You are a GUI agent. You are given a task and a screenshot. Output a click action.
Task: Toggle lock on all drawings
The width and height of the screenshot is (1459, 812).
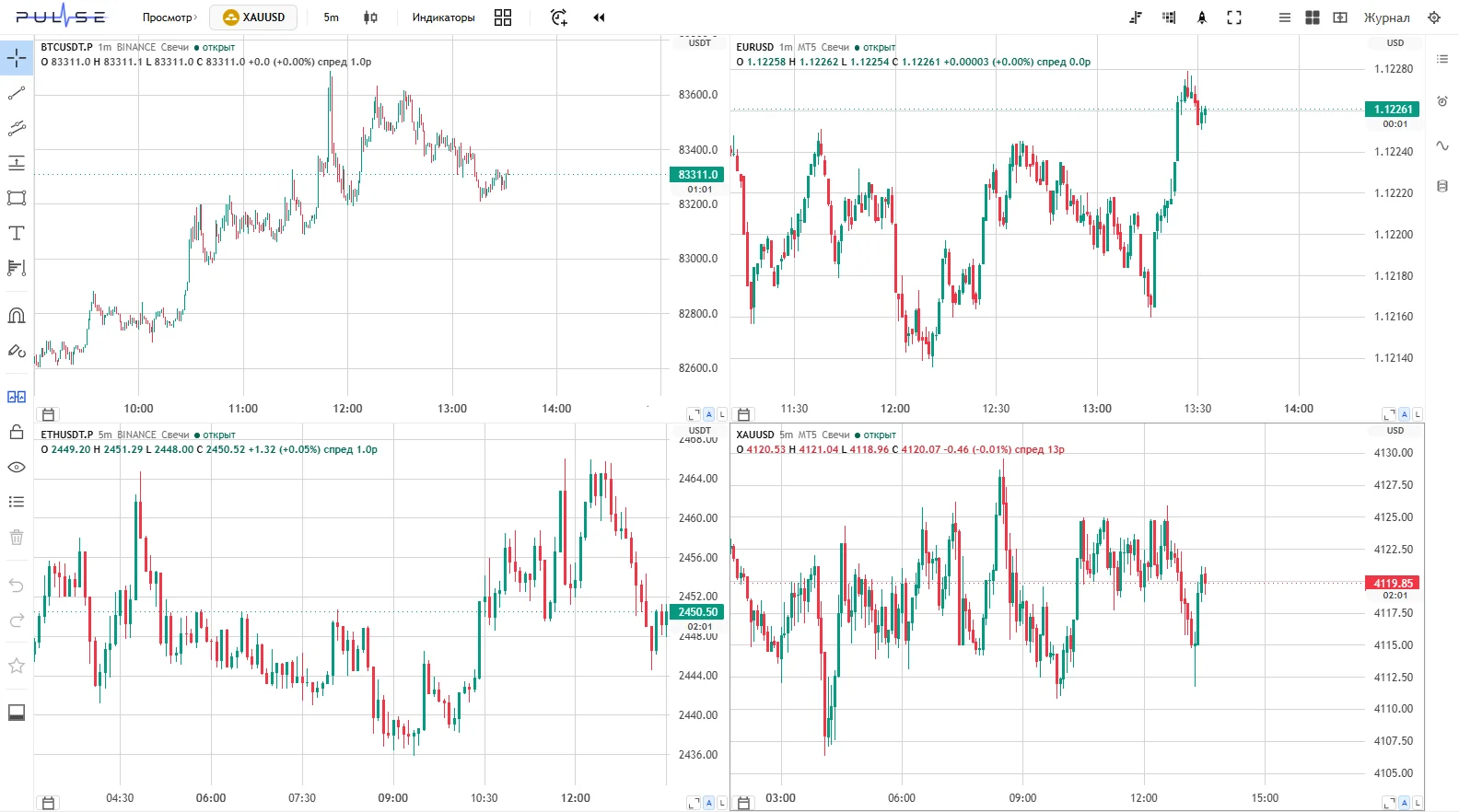coord(17,432)
